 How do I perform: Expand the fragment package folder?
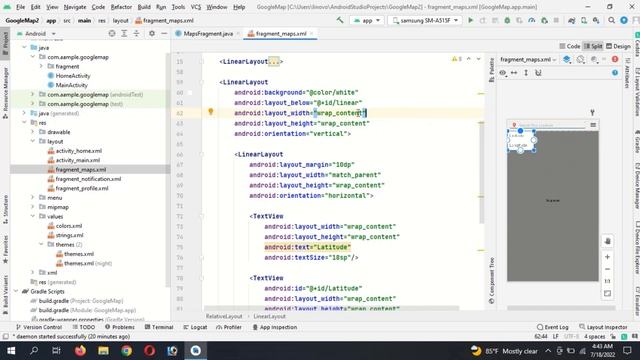tap(41, 66)
